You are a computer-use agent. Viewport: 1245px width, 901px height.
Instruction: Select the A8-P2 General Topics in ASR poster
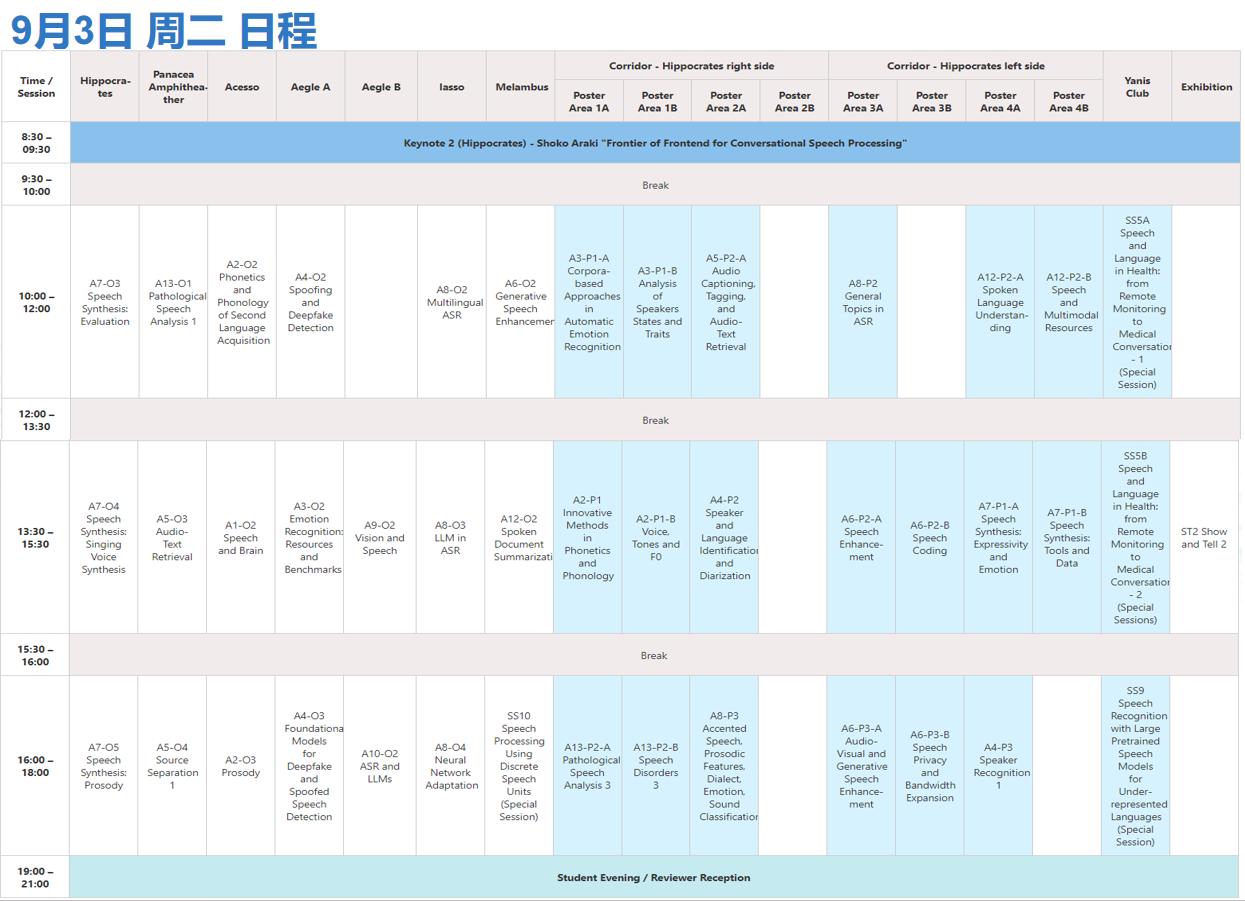(863, 302)
